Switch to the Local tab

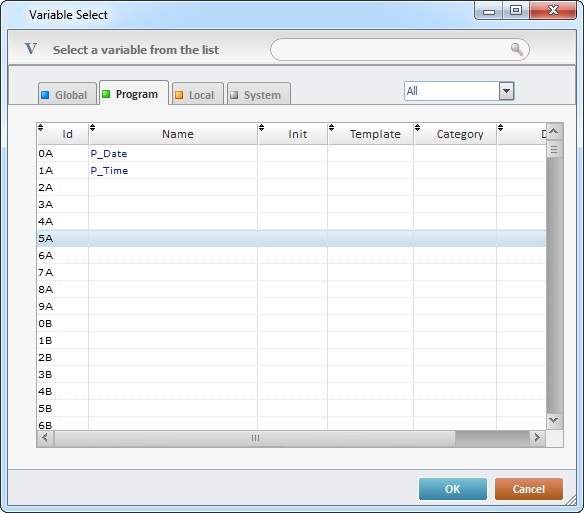pyautogui.click(x=198, y=94)
